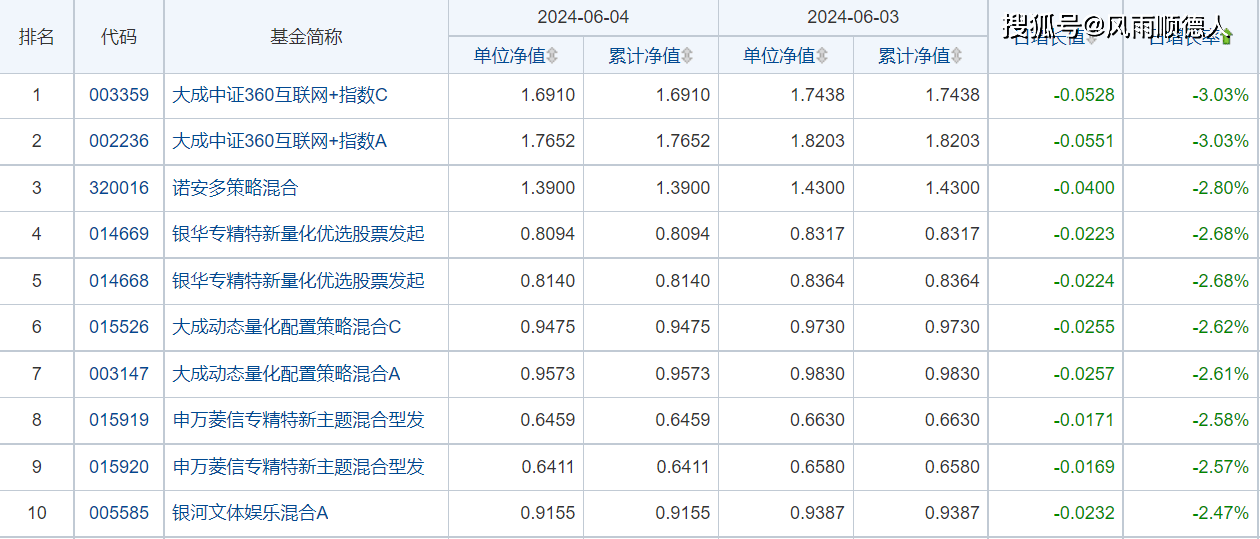
Task: Open fund code 002236
Action: 119,141
